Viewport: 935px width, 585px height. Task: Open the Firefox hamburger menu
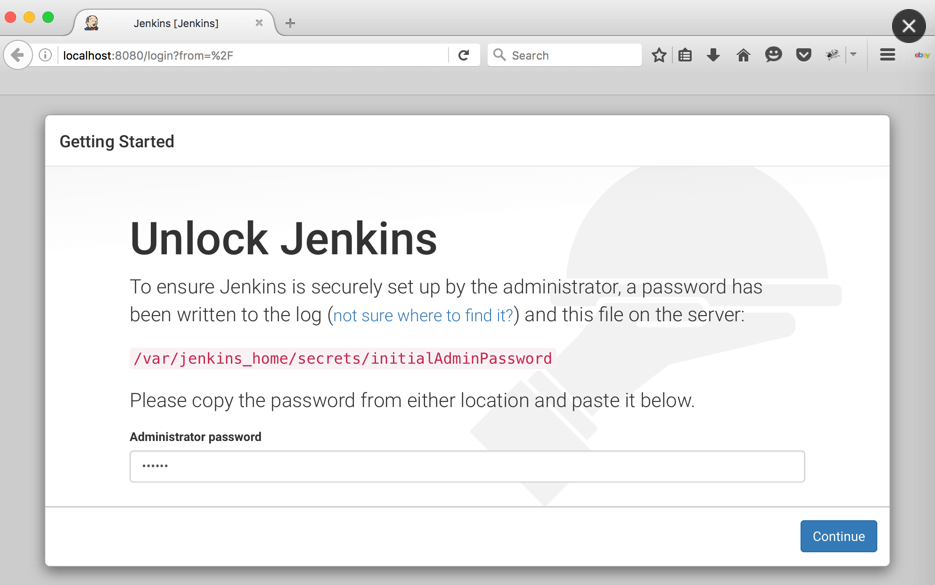point(887,55)
